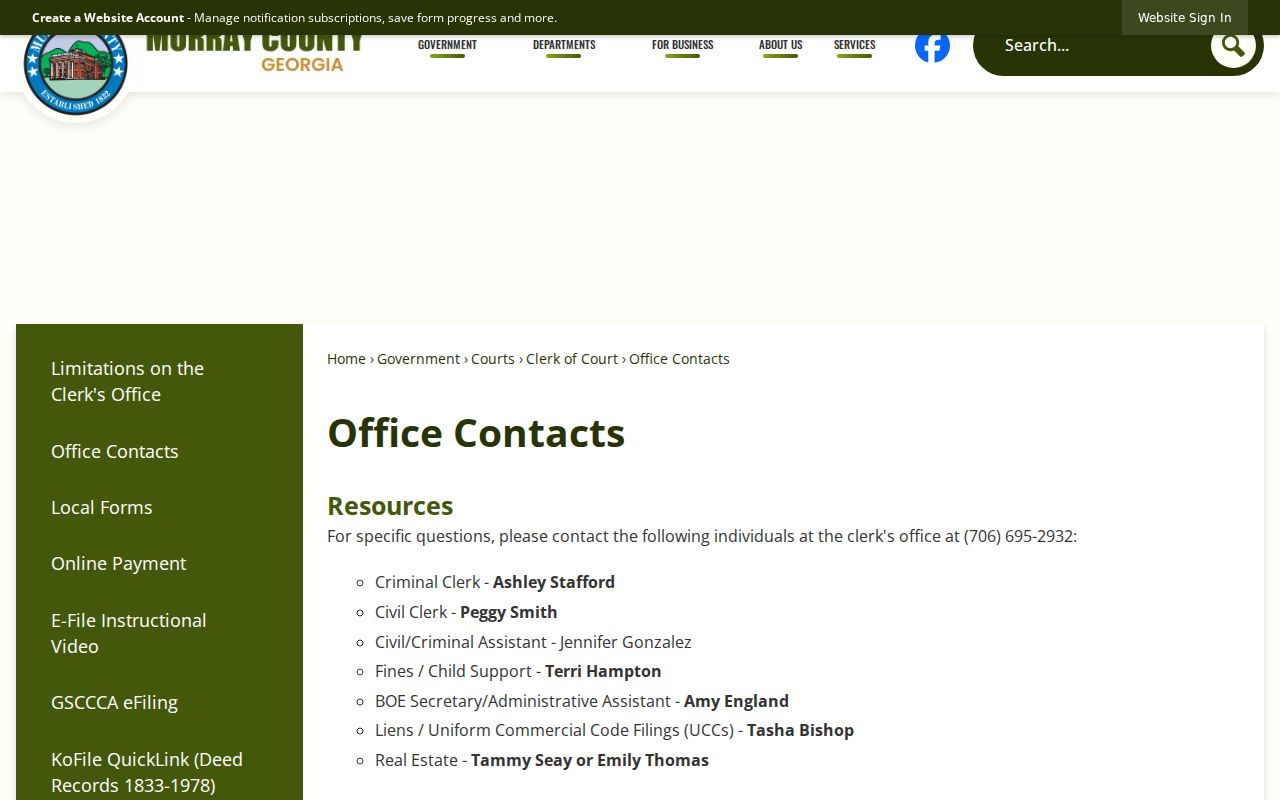Open GSCCCA eFiling in the sidebar

159,702
